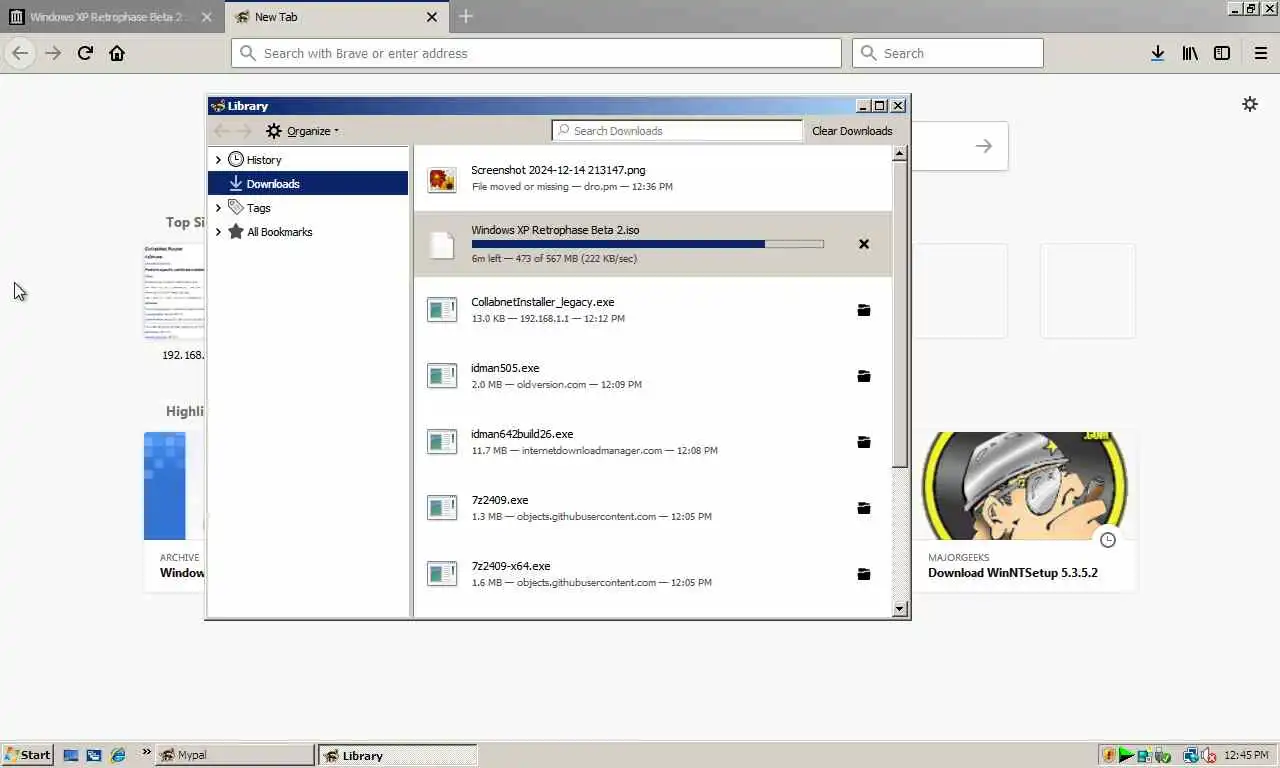Open the downloads arrow in browser toolbar
This screenshot has height=768, width=1280.
click(1157, 53)
